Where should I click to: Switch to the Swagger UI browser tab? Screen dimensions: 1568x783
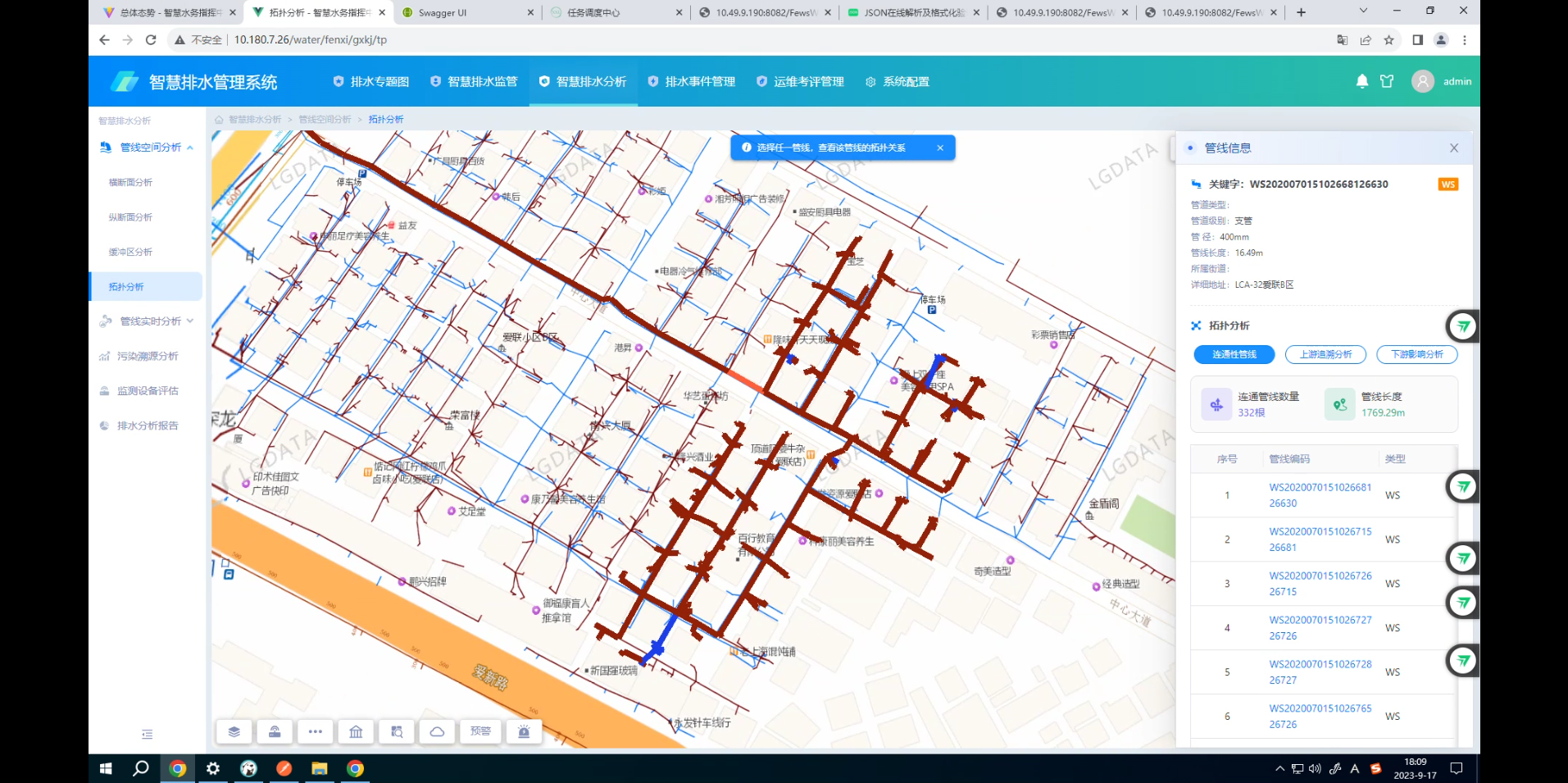(x=466, y=12)
